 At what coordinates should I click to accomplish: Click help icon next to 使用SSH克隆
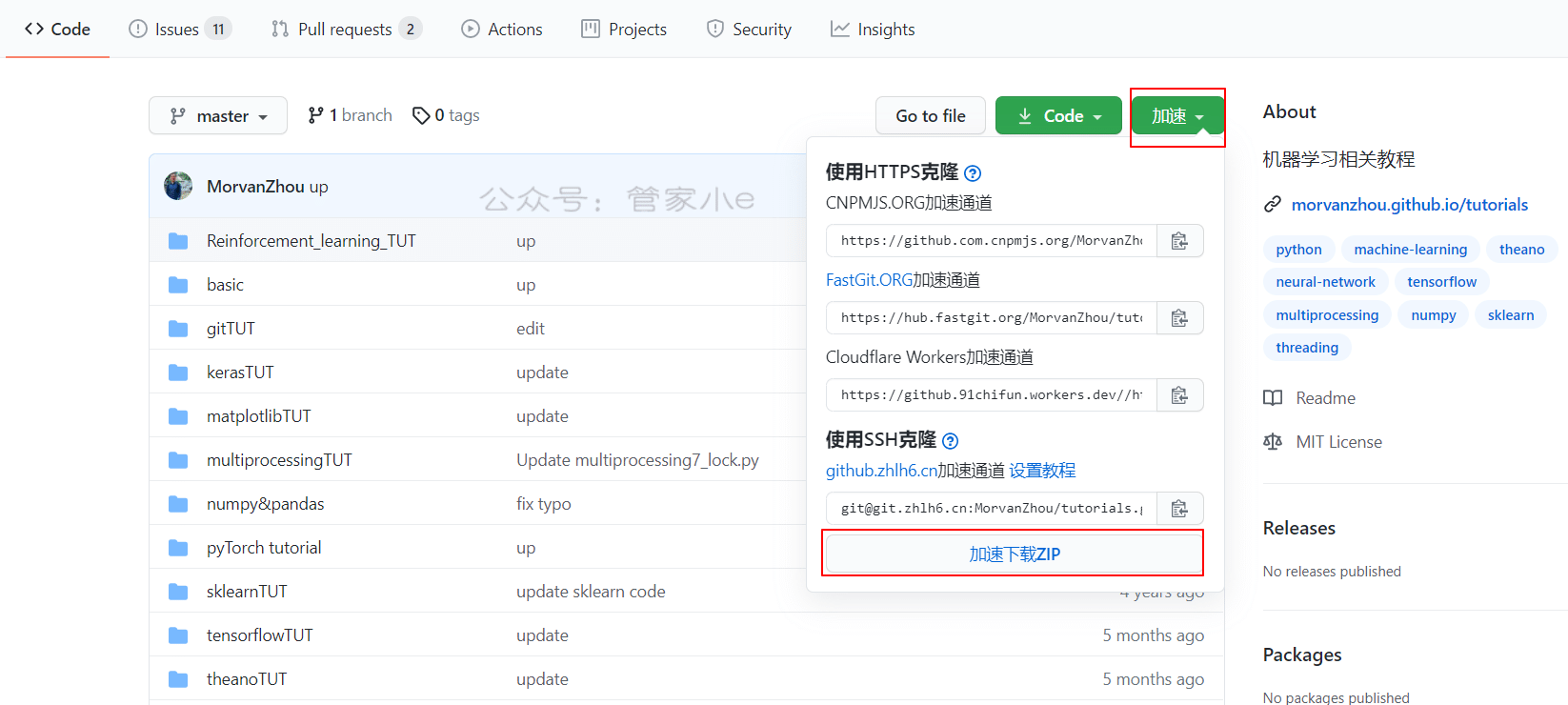[950, 441]
